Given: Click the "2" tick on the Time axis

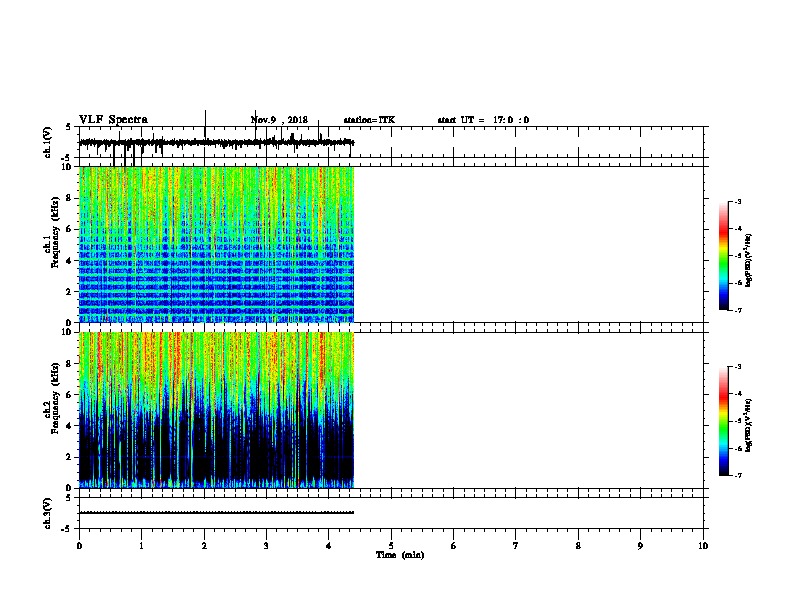Looking at the screenshot, I should pos(204,546).
